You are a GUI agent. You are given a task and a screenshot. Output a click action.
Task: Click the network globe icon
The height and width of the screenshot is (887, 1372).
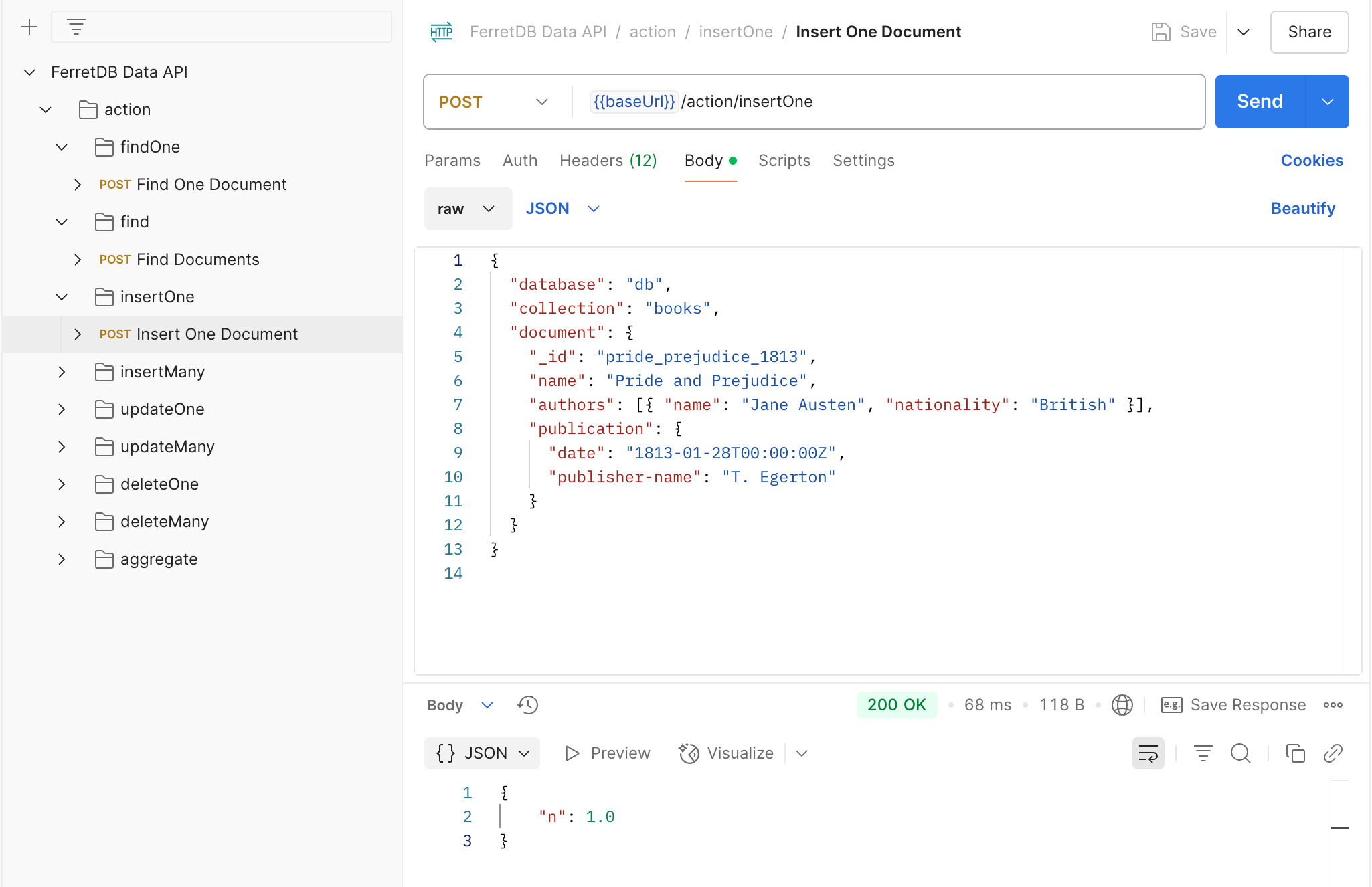tap(1122, 705)
